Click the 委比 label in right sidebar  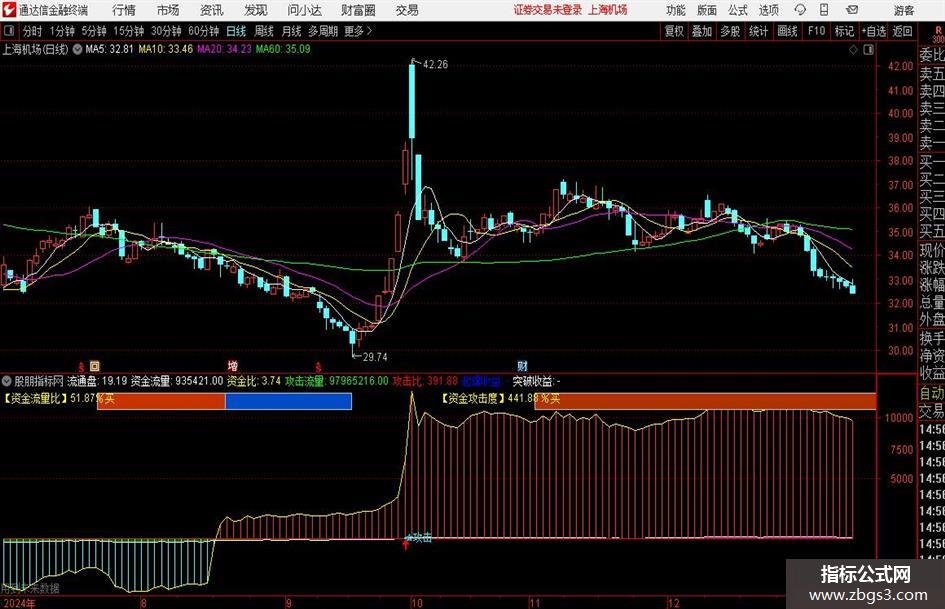(x=932, y=55)
